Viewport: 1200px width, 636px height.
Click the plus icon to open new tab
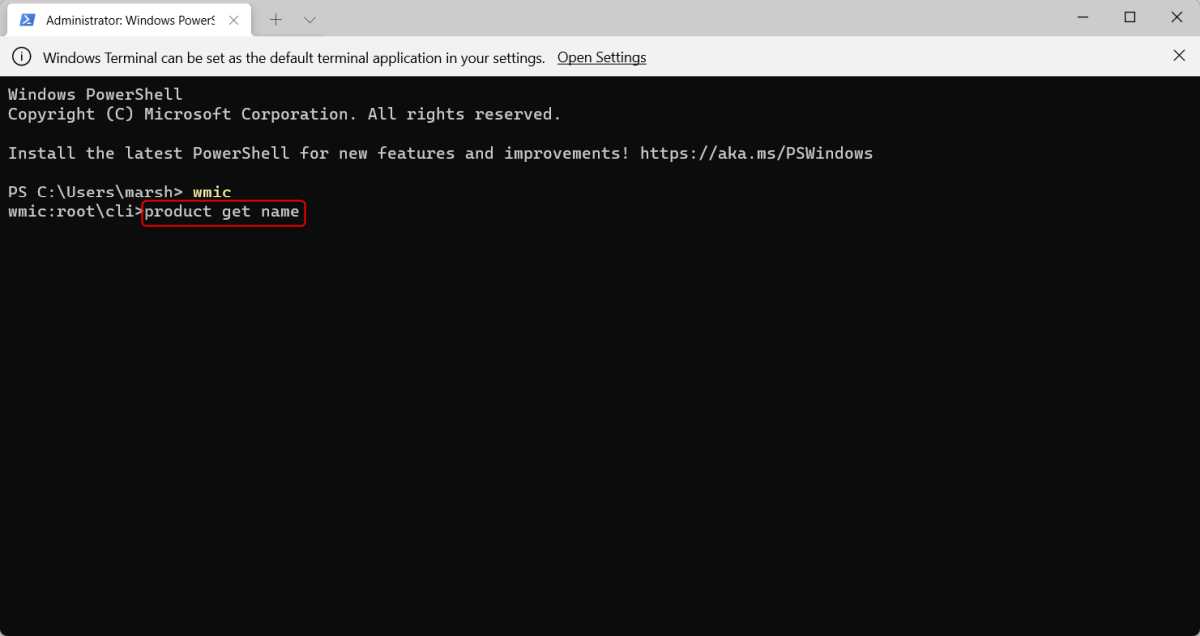[275, 18]
